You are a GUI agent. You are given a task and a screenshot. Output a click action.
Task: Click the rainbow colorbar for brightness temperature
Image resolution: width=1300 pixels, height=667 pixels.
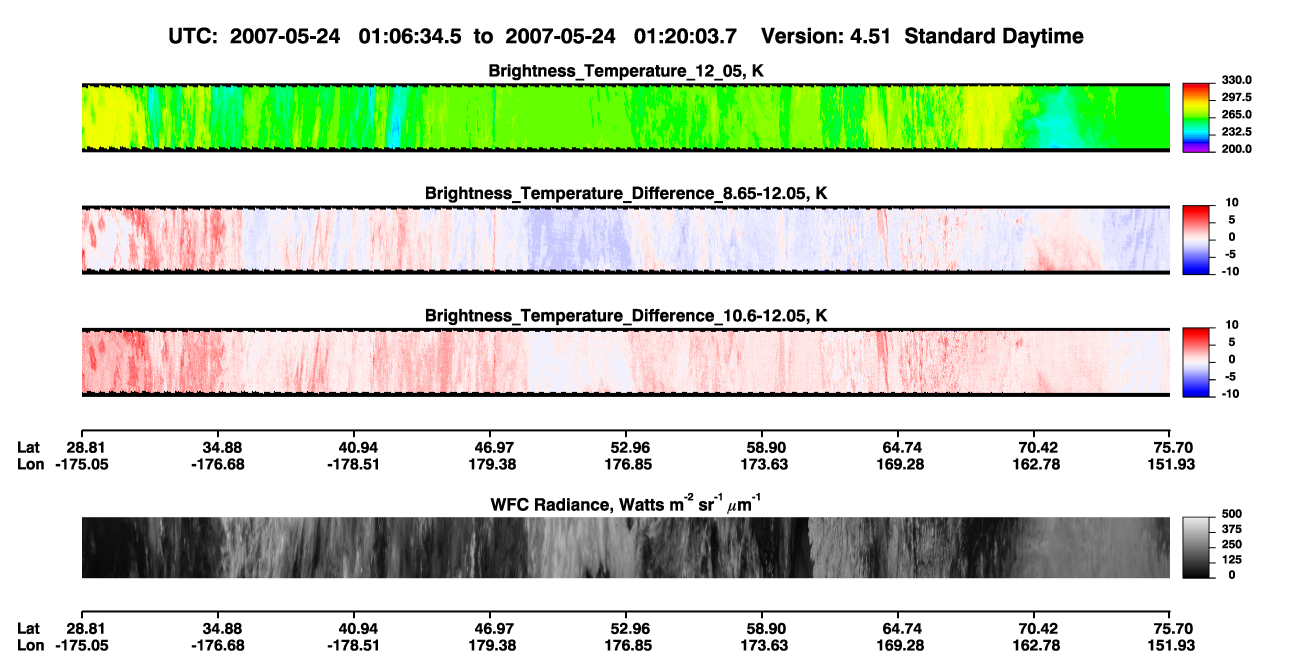tap(1197, 117)
